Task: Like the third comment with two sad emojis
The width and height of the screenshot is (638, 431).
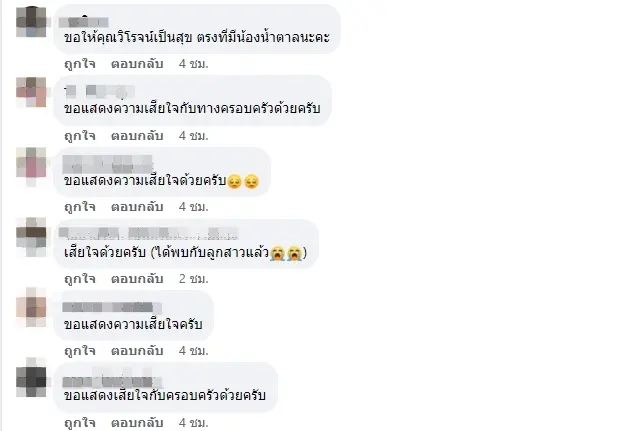Action: pyautogui.click(x=80, y=207)
